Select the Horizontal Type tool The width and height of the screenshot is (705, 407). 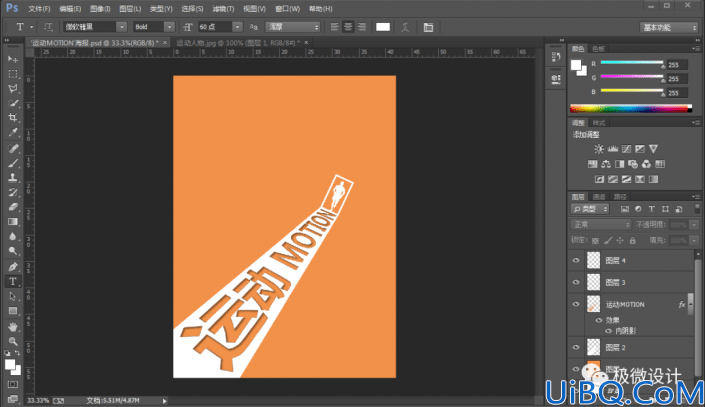(13, 282)
